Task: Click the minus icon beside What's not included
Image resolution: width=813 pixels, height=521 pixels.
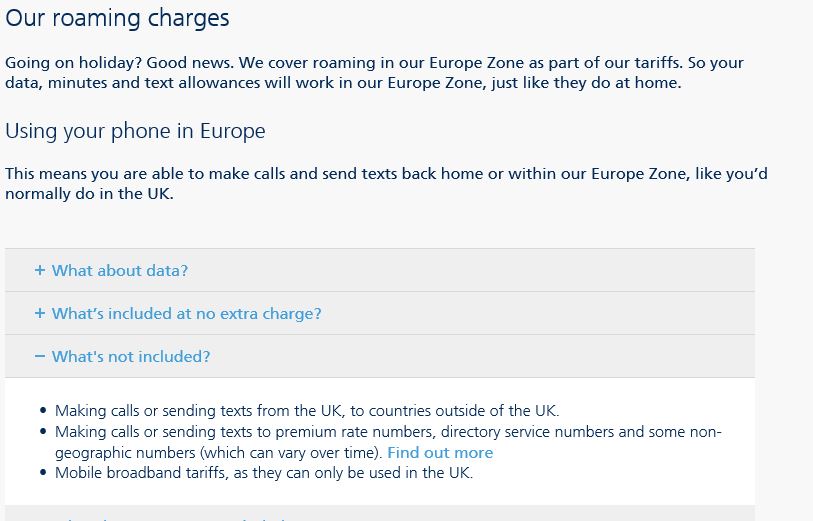Action: (x=40, y=356)
